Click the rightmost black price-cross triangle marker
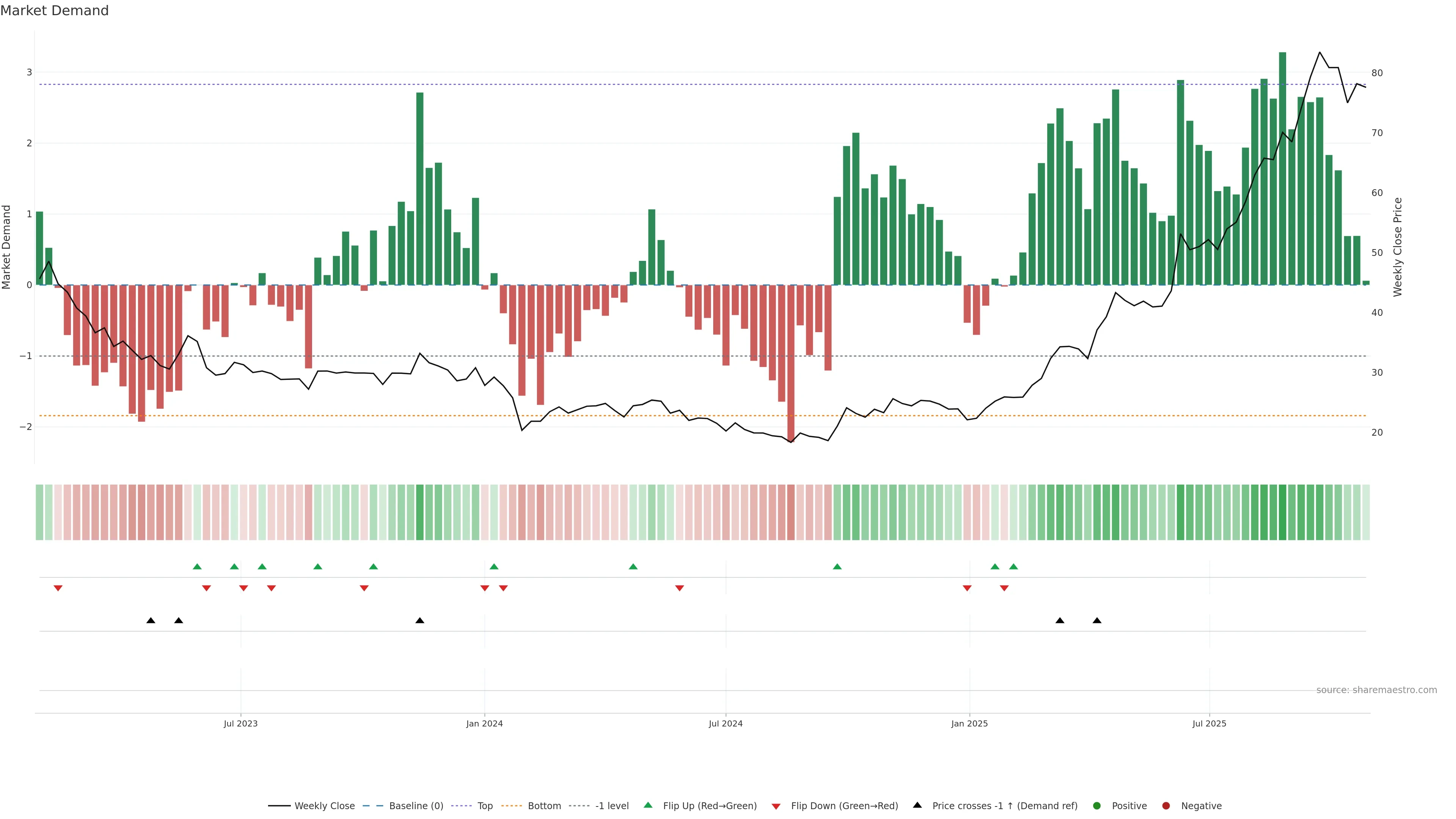Image resolution: width=1456 pixels, height=819 pixels. click(1097, 621)
